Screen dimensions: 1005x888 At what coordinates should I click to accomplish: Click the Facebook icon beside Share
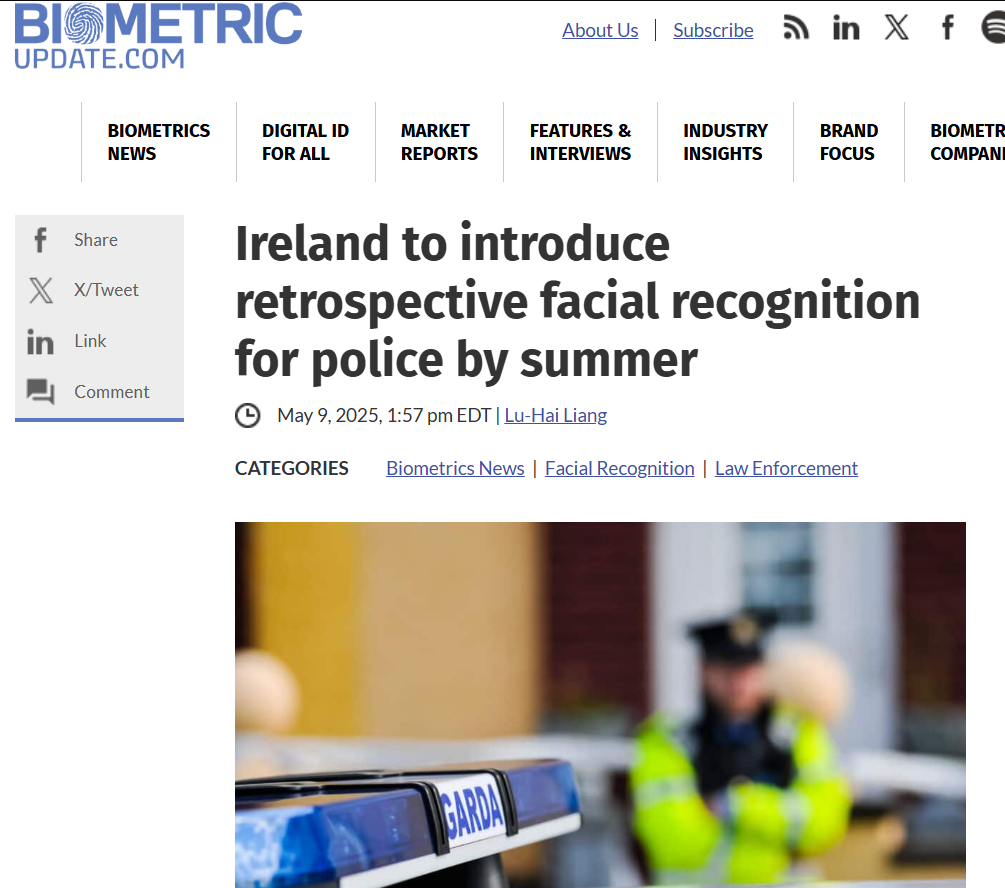40,240
